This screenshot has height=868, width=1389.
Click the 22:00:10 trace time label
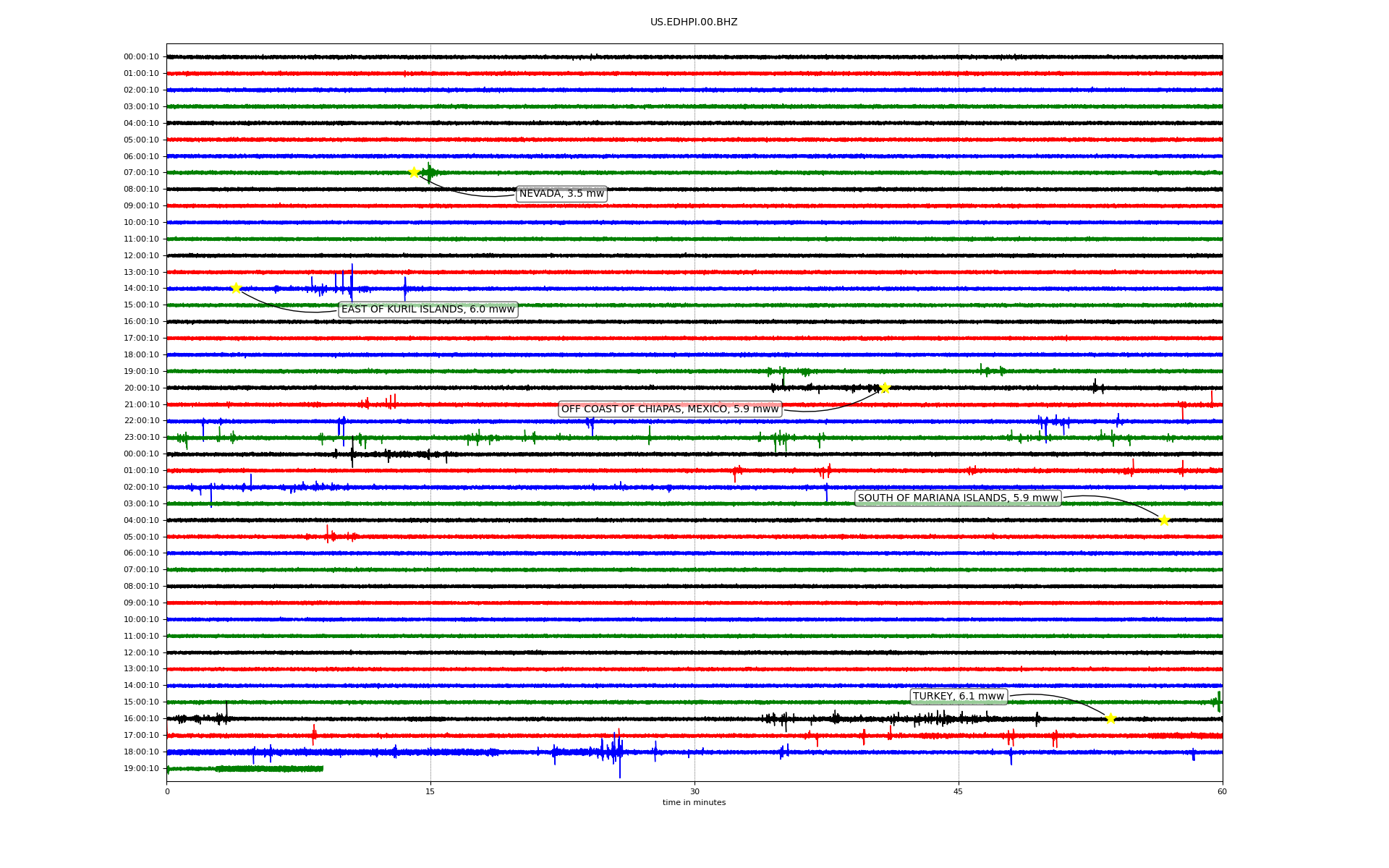[x=141, y=421]
